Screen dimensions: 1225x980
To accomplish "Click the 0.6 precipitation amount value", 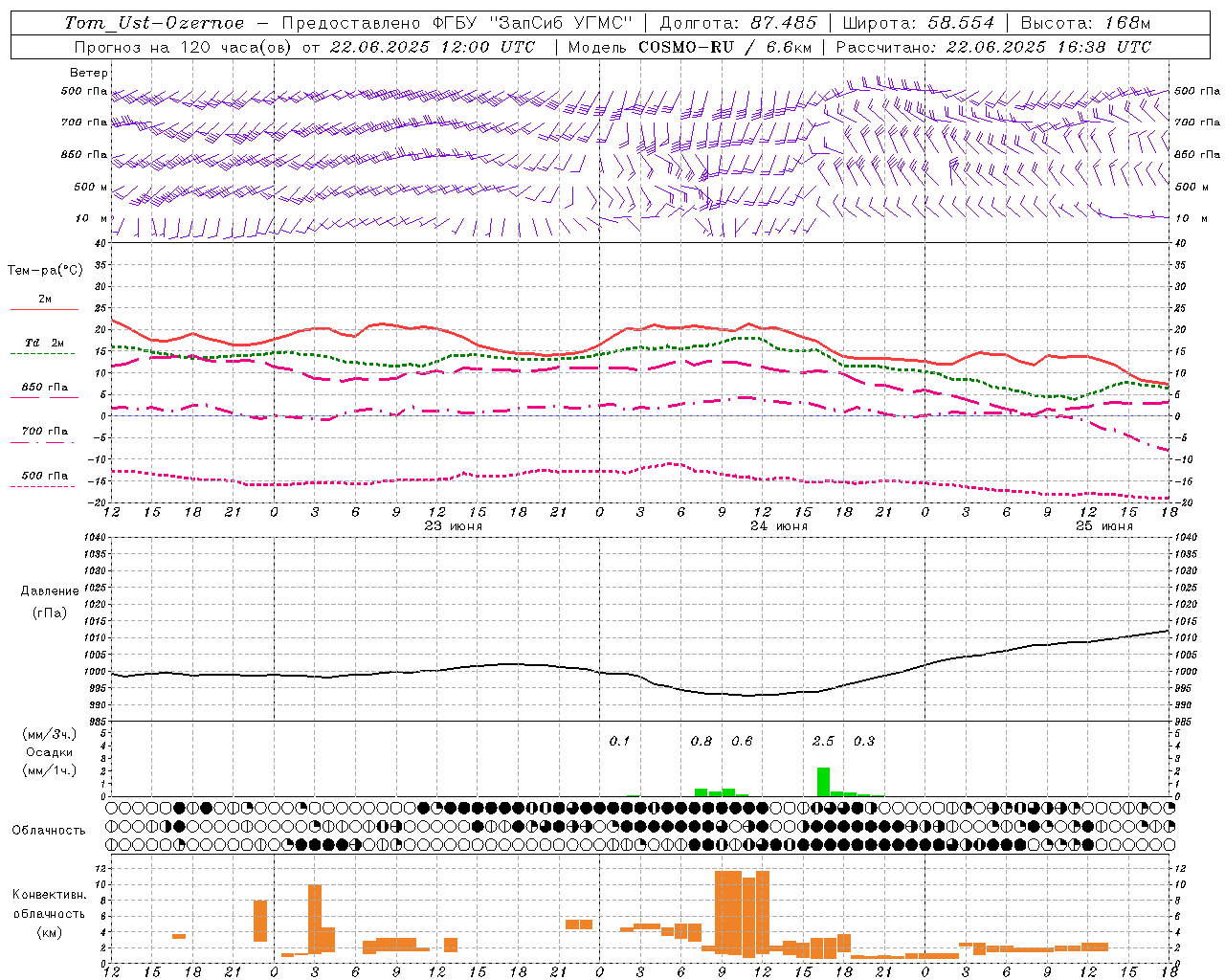I will click(x=742, y=741).
